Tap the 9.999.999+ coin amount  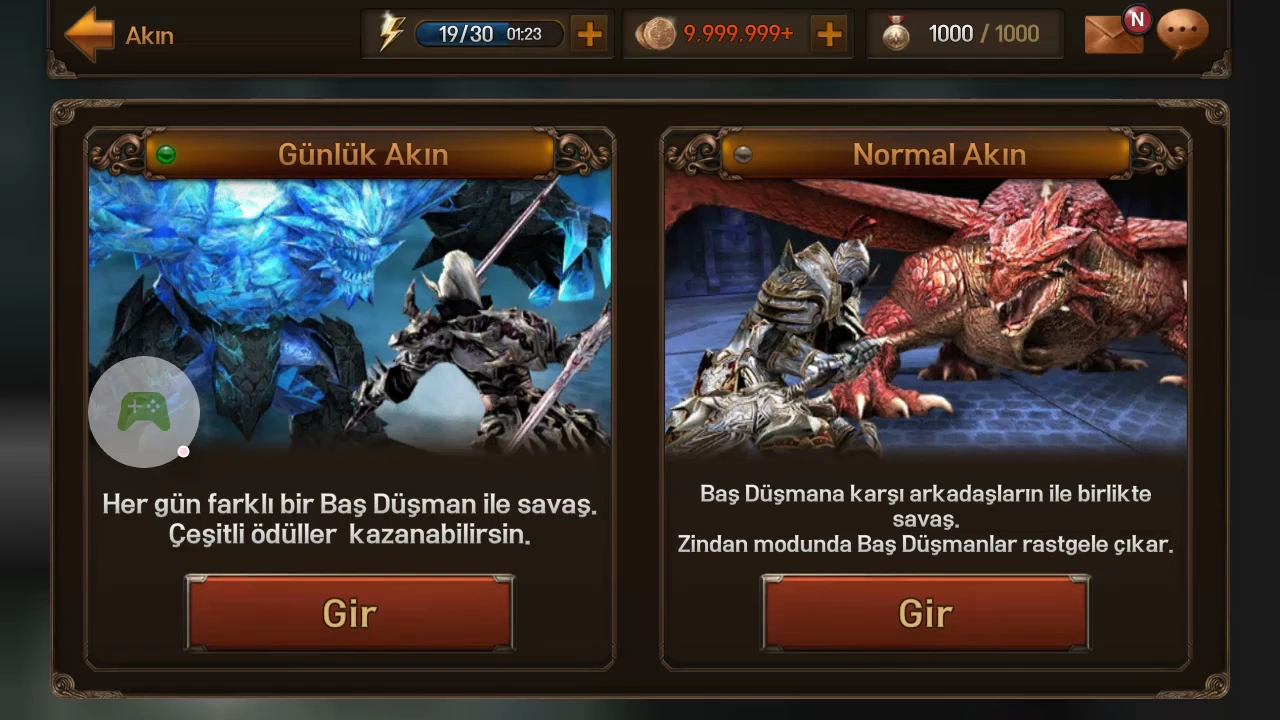coord(738,34)
